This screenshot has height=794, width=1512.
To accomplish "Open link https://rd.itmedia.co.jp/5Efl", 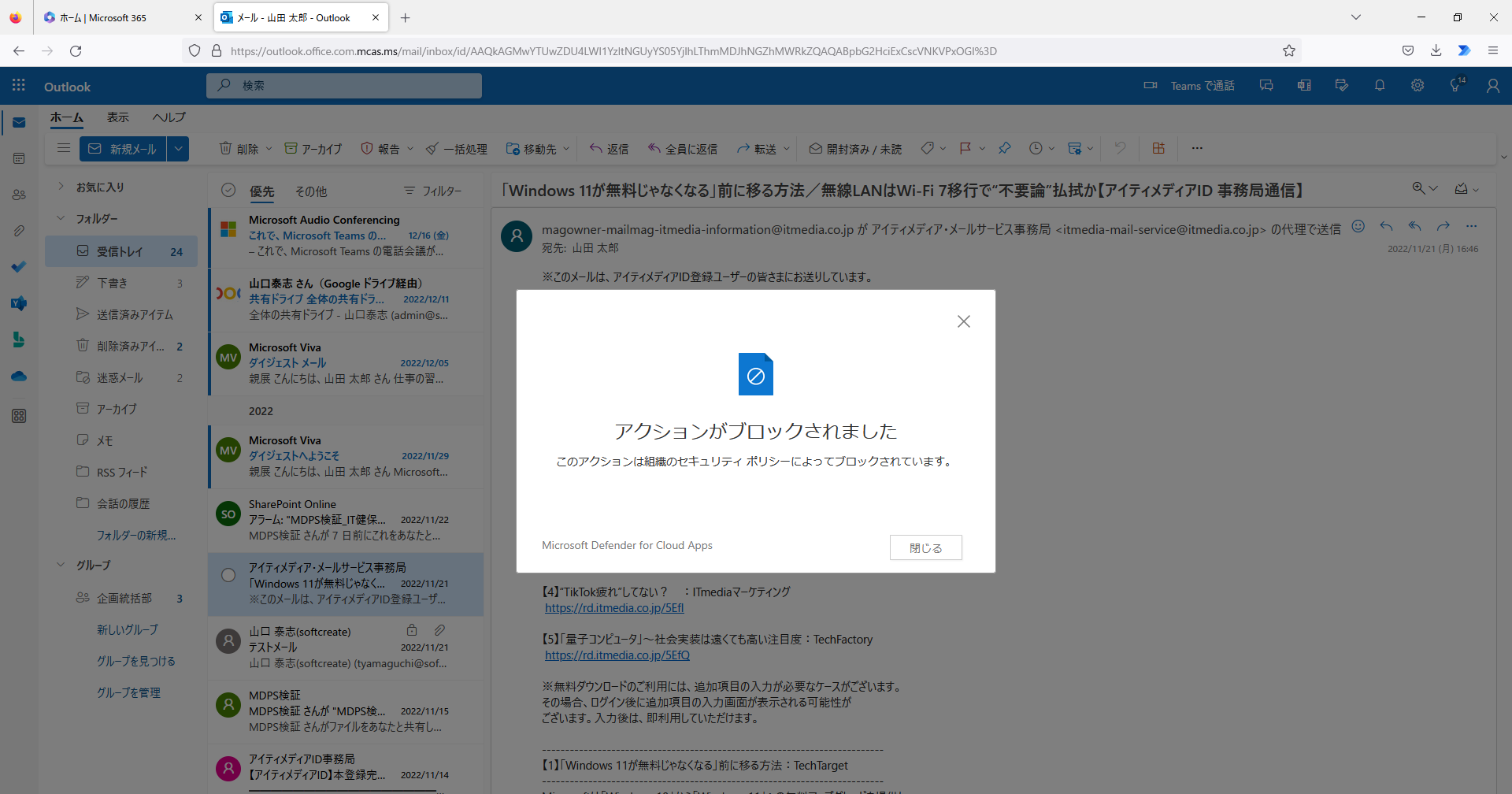I will pyautogui.click(x=614, y=607).
